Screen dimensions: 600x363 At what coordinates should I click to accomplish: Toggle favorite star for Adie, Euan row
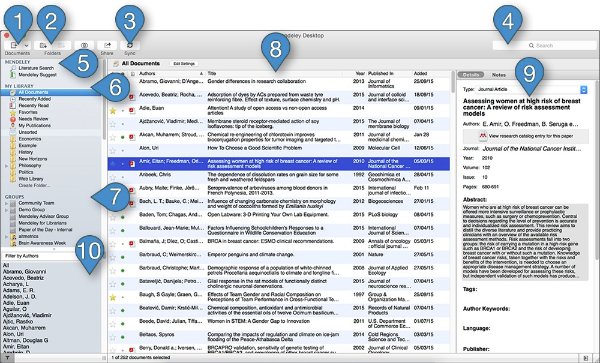pos(112,111)
